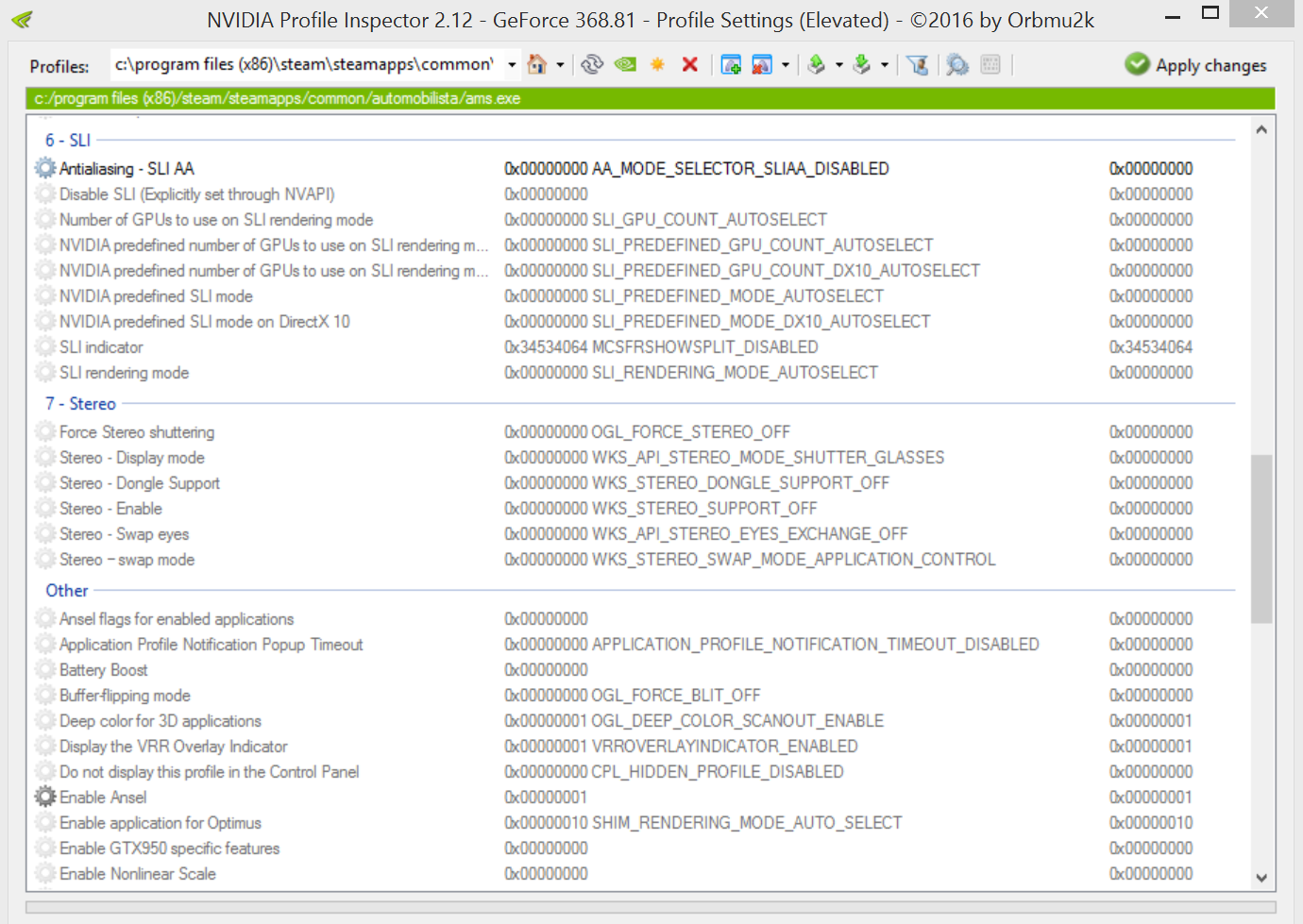Open the export profiles dropdown arrow
The image size is (1303, 924).
point(838,65)
